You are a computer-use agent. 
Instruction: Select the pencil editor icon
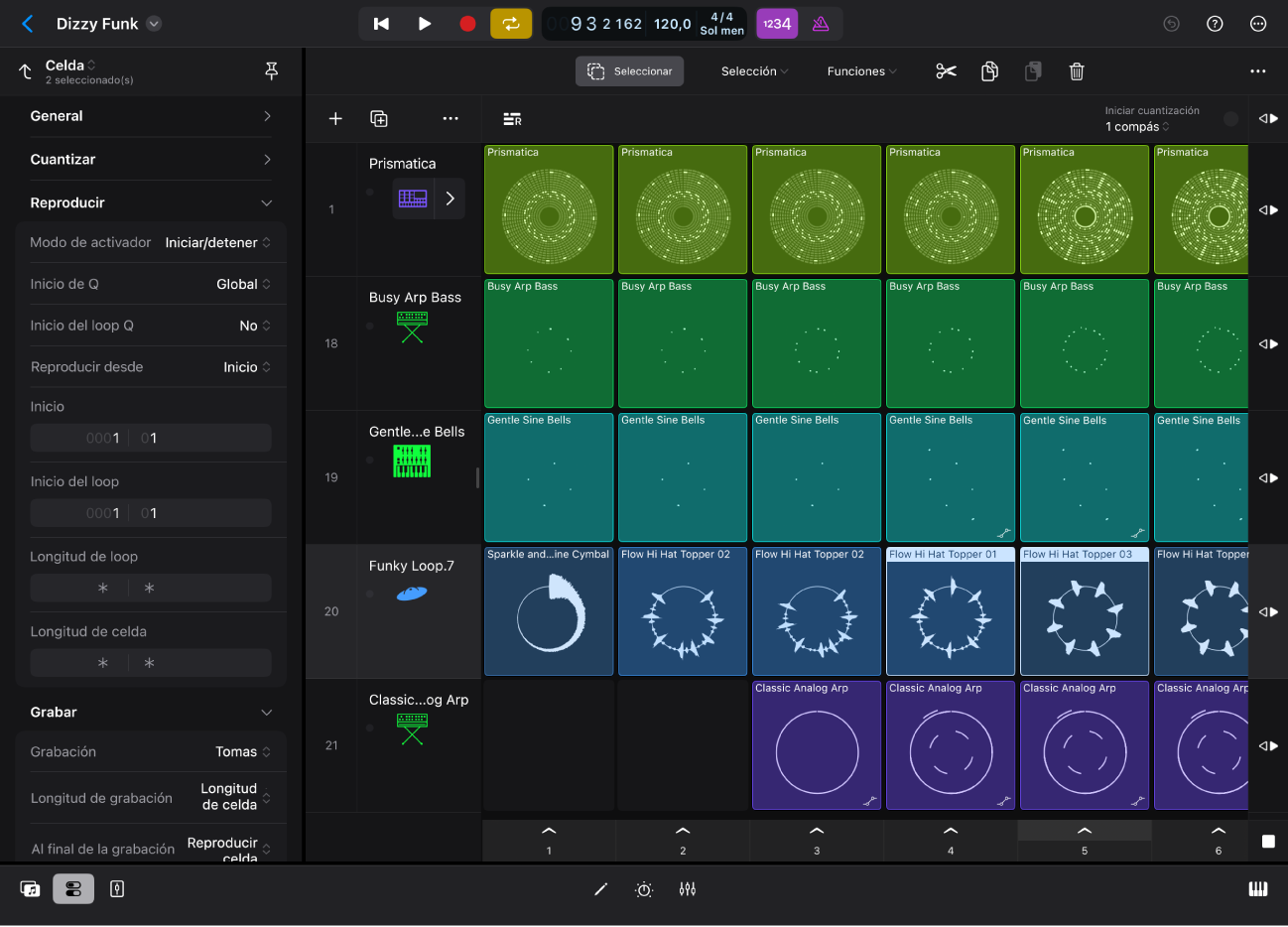pos(600,889)
